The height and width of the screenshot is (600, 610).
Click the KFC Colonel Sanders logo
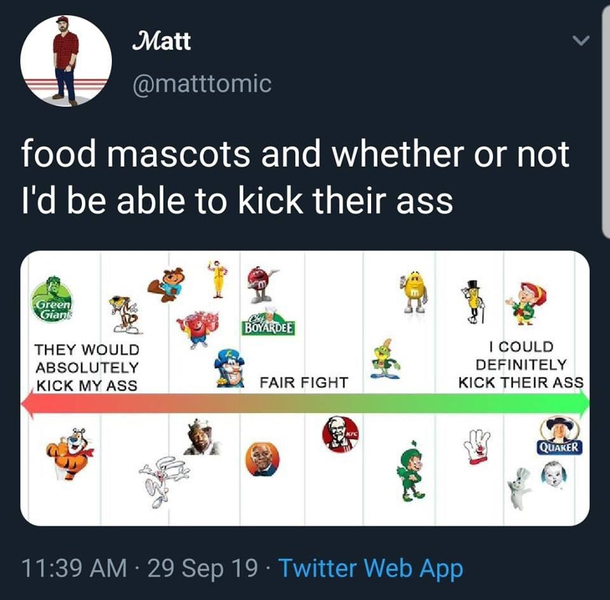tap(340, 434)
